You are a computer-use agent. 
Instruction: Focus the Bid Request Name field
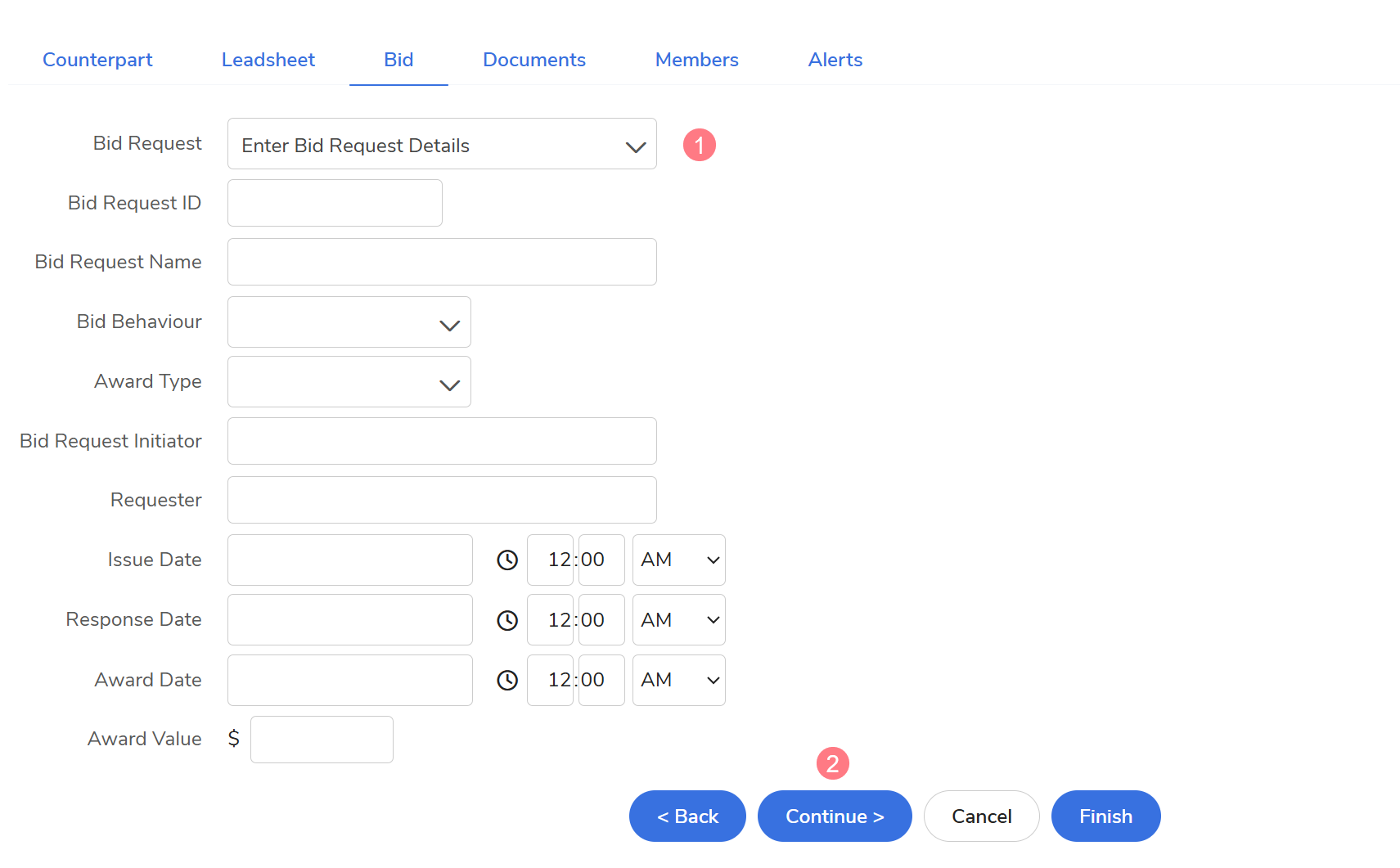[442, 262]
